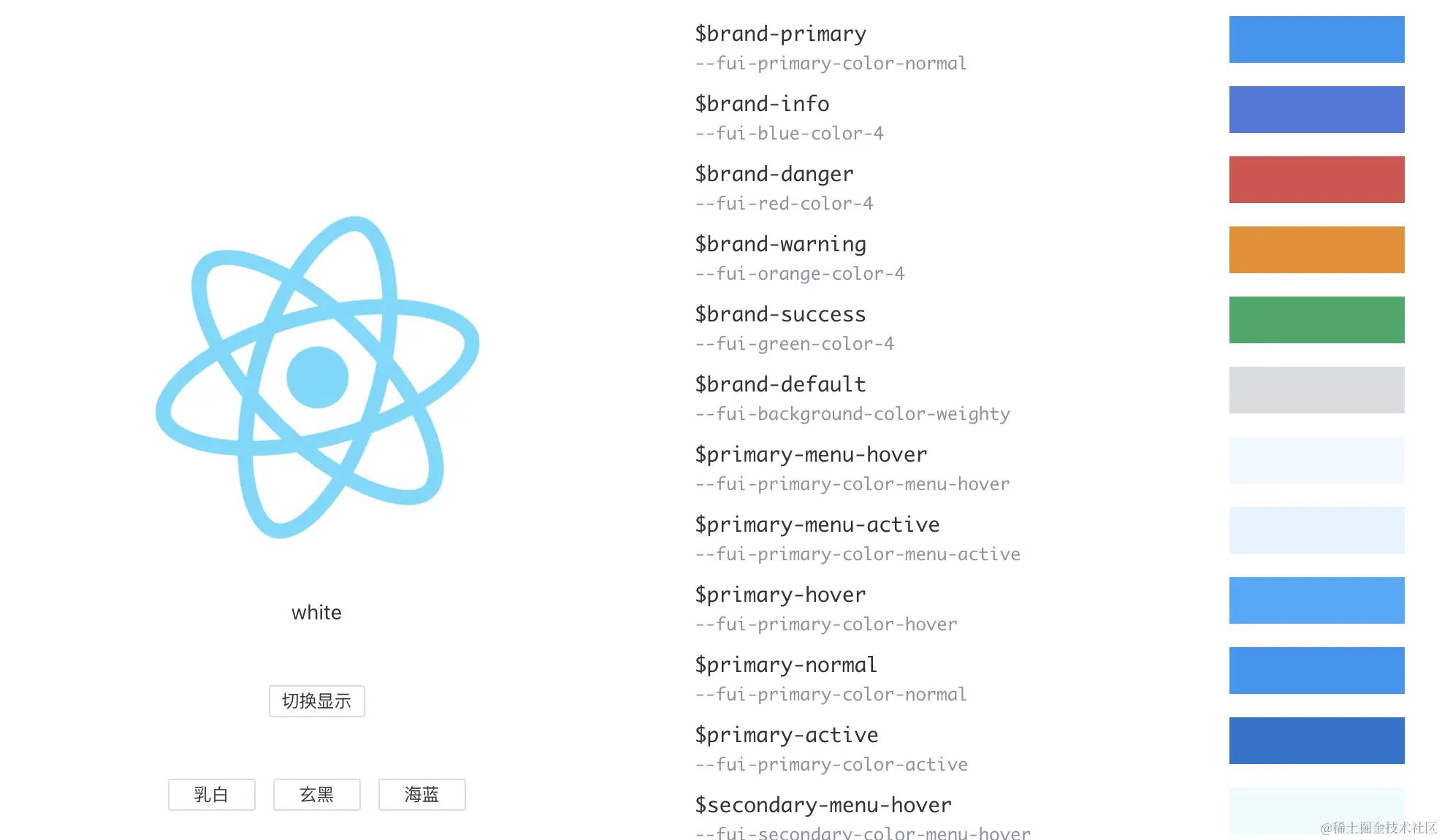Click the $brand-default gray swatch

(x=1316, y=390)
